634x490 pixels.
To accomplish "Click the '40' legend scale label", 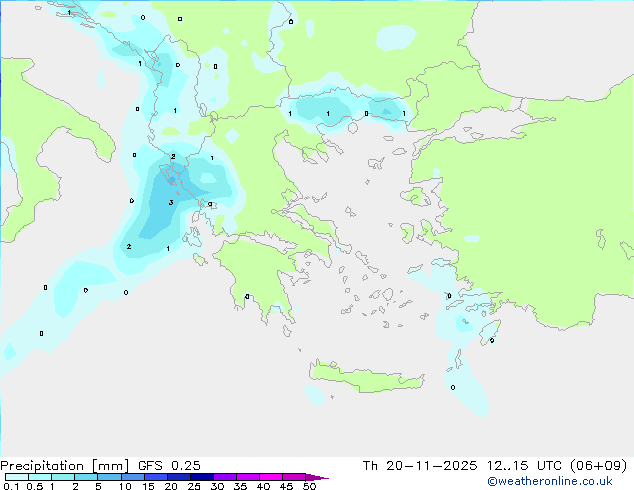I will pyautogui.click(x=263, y=486).
